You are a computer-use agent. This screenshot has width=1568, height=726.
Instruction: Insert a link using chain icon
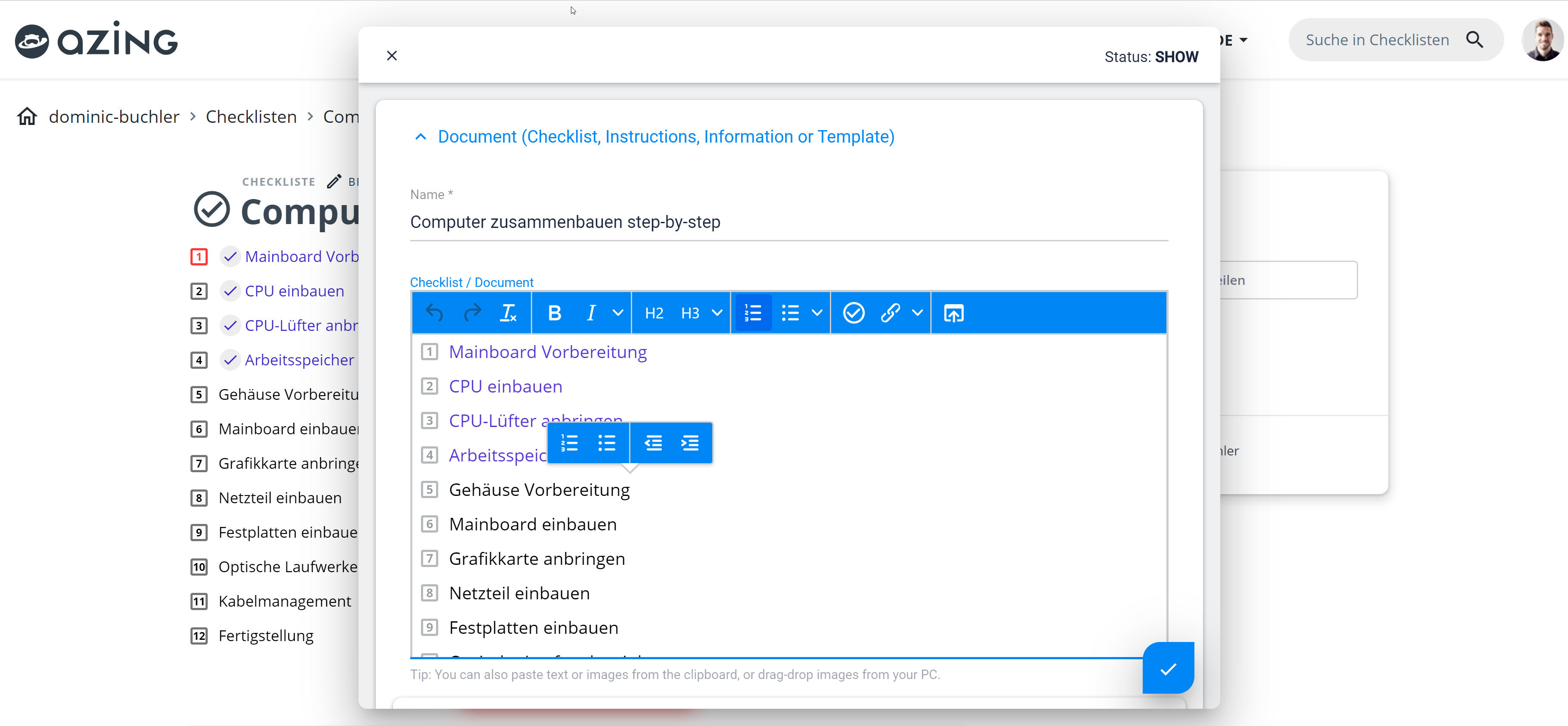pyautogui.click(x=890, y=313)
